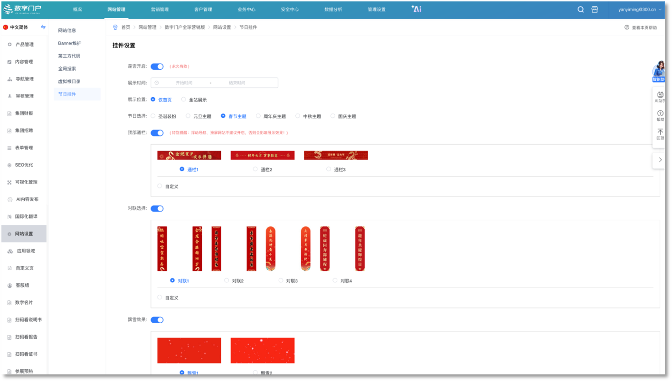This screenshot has height=382, width=672.
Task: Select 自定义 radio under the banner thumbnails
Action: coord(160,186)
